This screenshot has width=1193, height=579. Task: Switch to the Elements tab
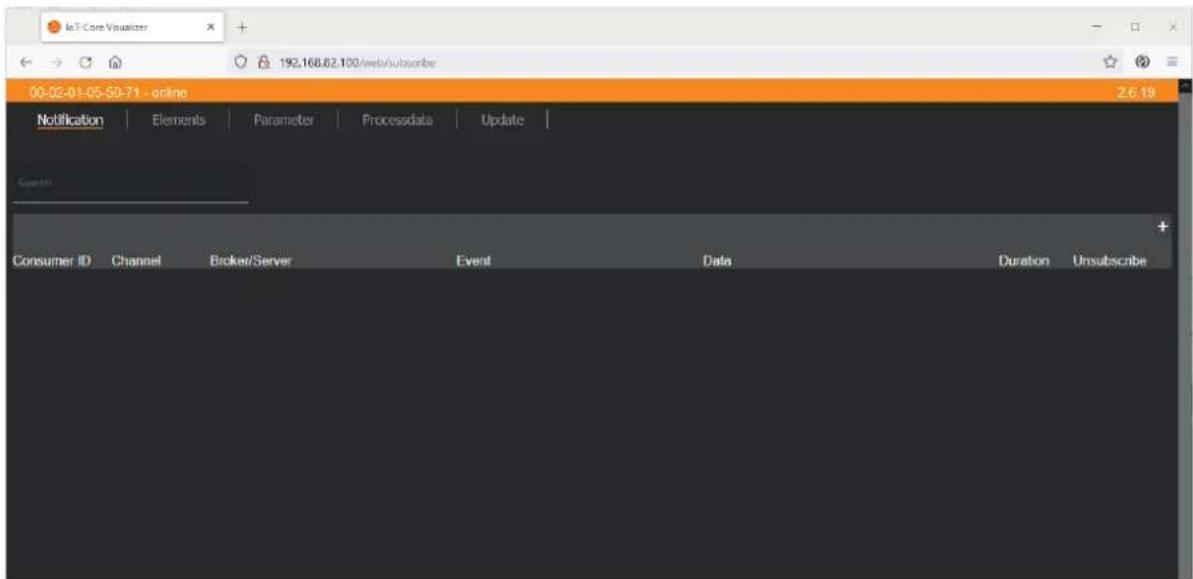pos(179,120)
